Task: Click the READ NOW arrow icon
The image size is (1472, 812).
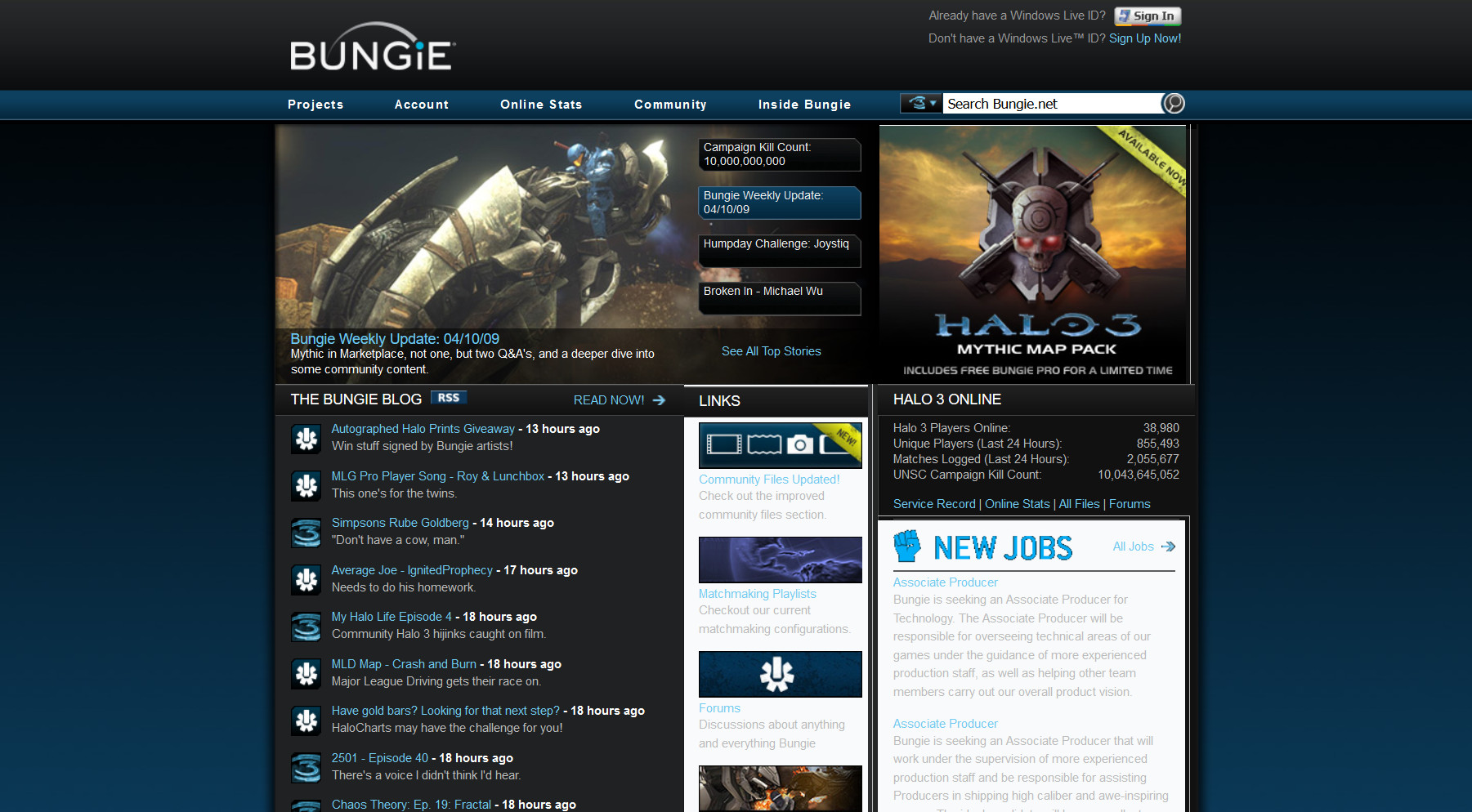Action: [x=659, y=400]
